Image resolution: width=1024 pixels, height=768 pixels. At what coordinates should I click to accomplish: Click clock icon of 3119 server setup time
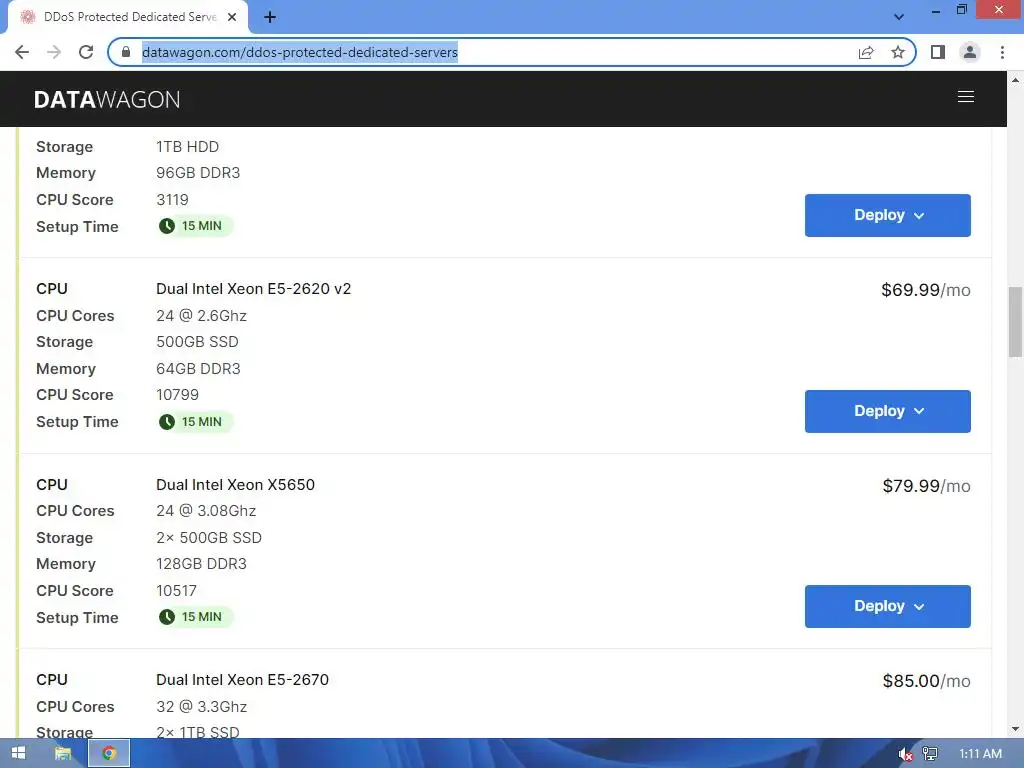coord(167,226)
